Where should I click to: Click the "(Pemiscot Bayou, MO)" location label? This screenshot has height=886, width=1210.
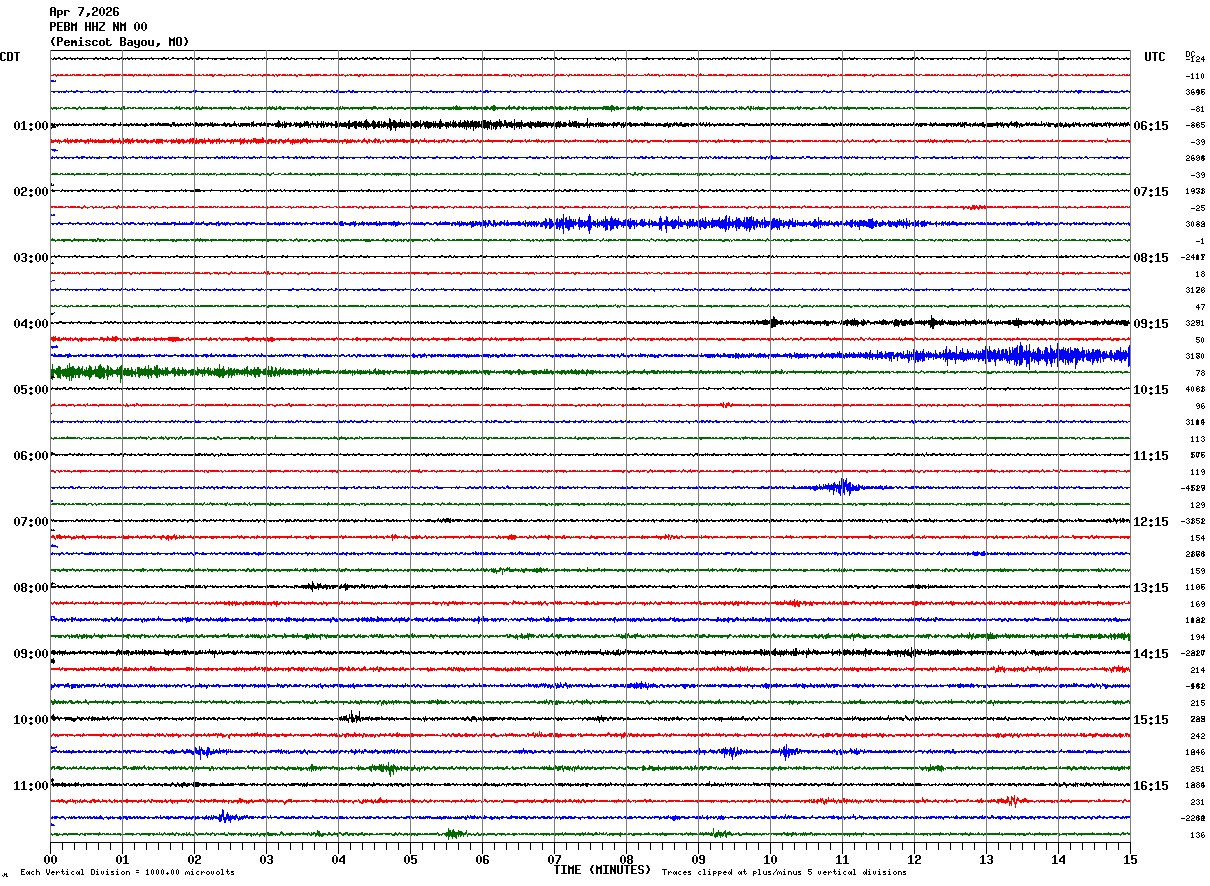click(119, 42)
